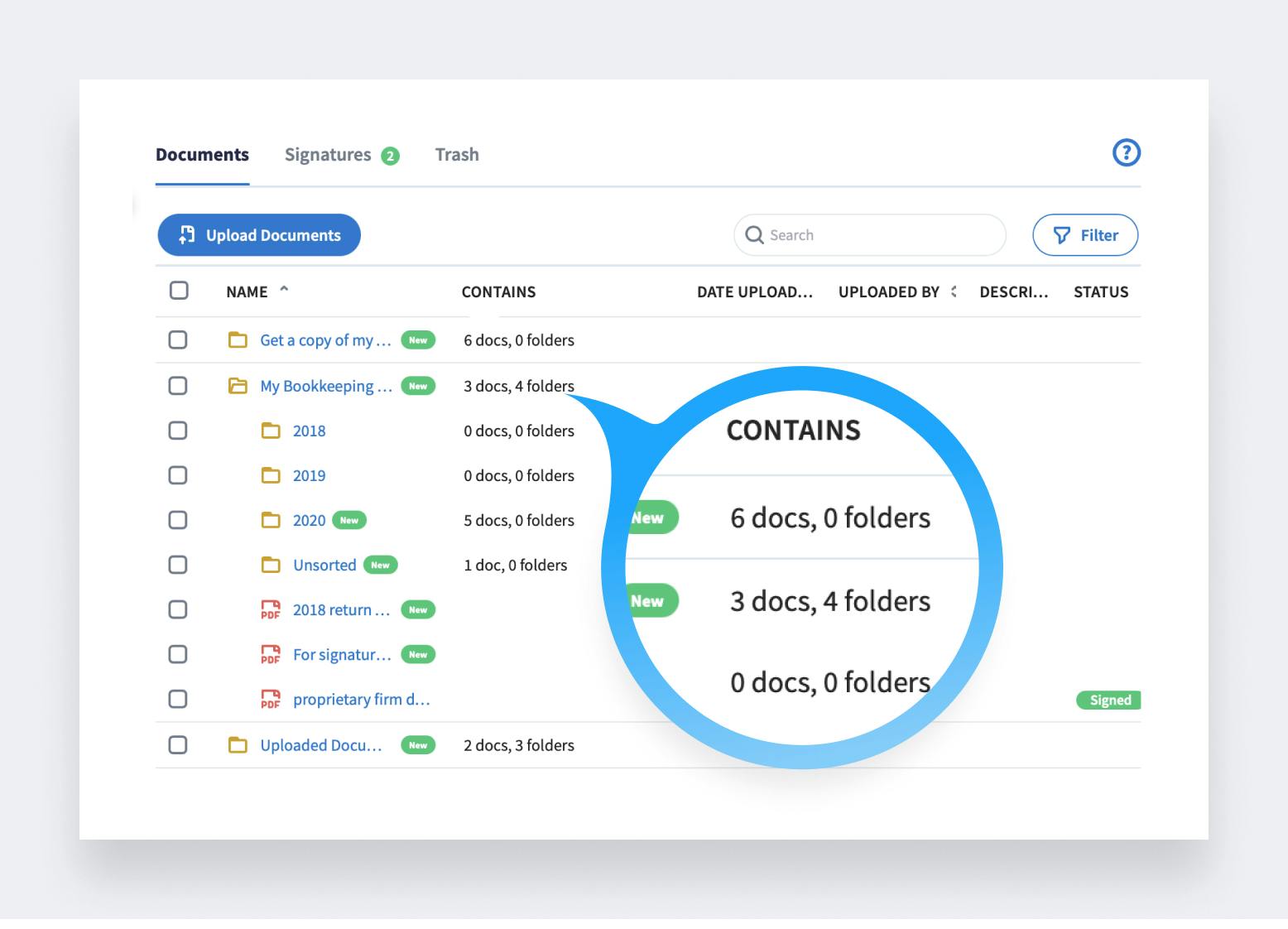Image resolution: width=1288 pixels, height=929 pixels.
Task: Select the checkbox for Uploaded Documents row
Action: click(x=178, y=745)
